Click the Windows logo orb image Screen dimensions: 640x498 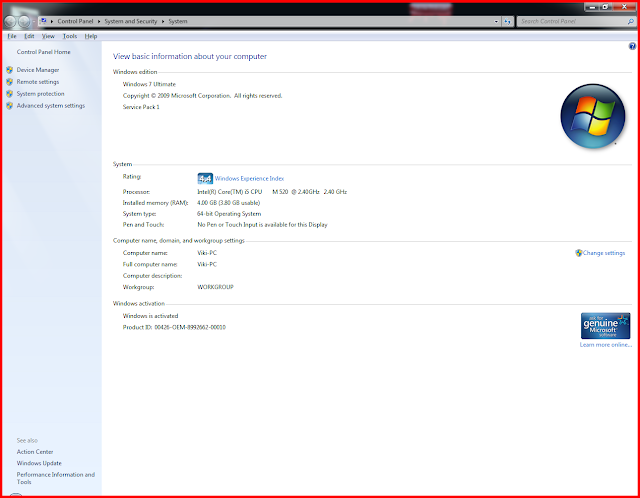pyautogui.click(x=593, y=116)
